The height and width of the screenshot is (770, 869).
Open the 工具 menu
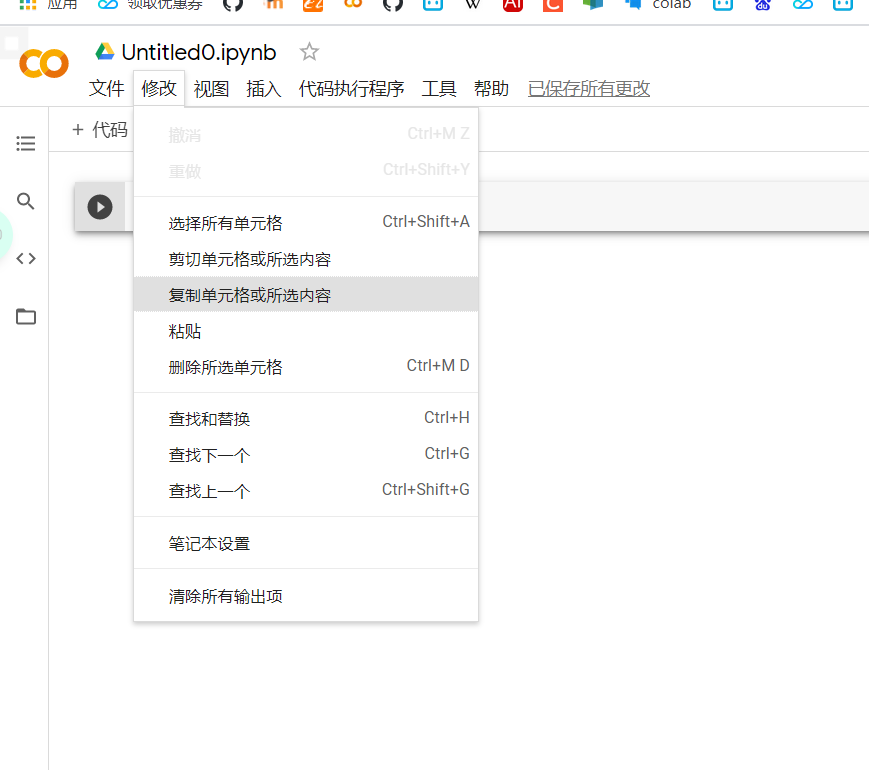click(438, 88)
